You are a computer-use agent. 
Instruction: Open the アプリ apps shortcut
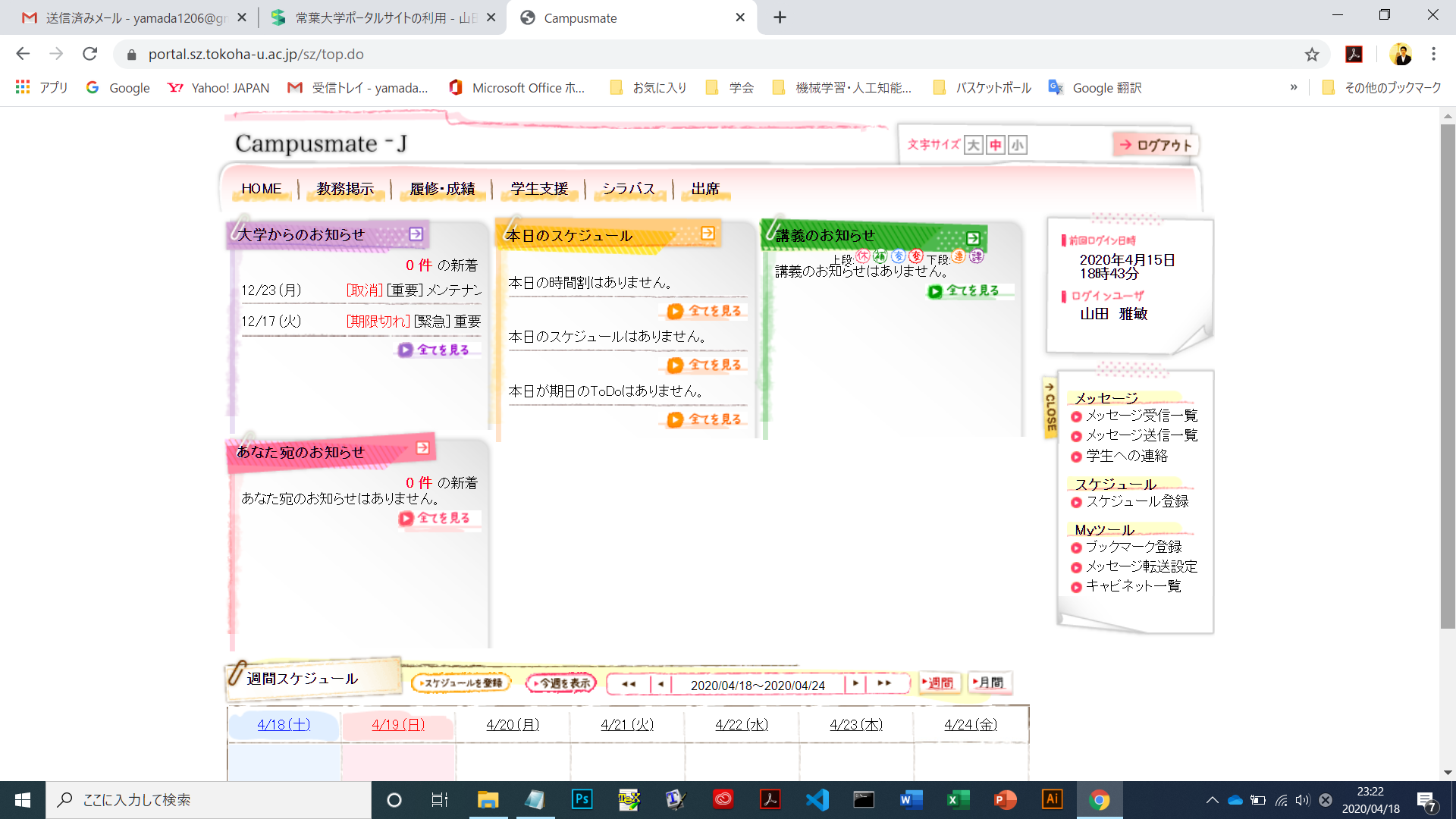point(42,88)
